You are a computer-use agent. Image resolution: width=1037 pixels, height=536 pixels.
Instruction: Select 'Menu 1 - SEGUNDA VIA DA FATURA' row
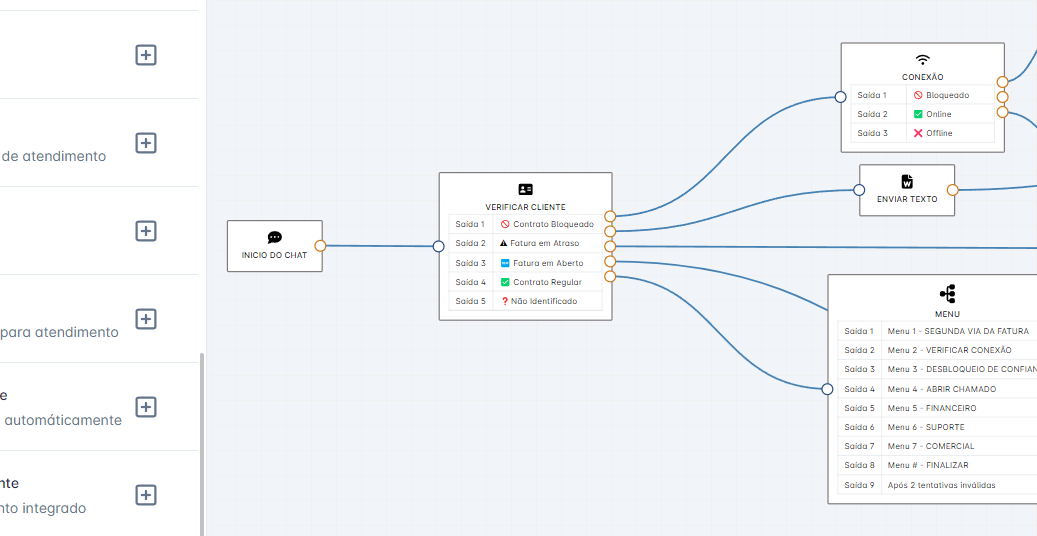[x=957, y=331]
